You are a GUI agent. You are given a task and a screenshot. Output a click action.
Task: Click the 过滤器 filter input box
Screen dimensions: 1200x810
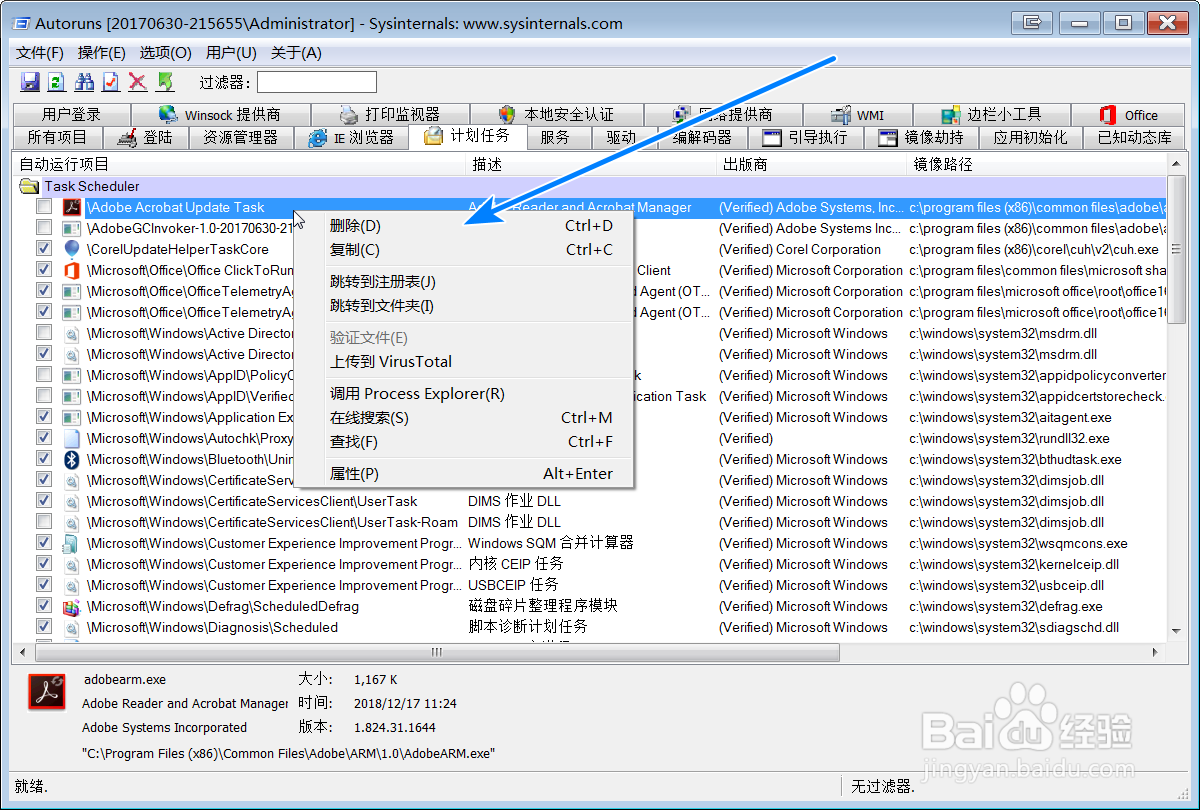coord(317,82)
